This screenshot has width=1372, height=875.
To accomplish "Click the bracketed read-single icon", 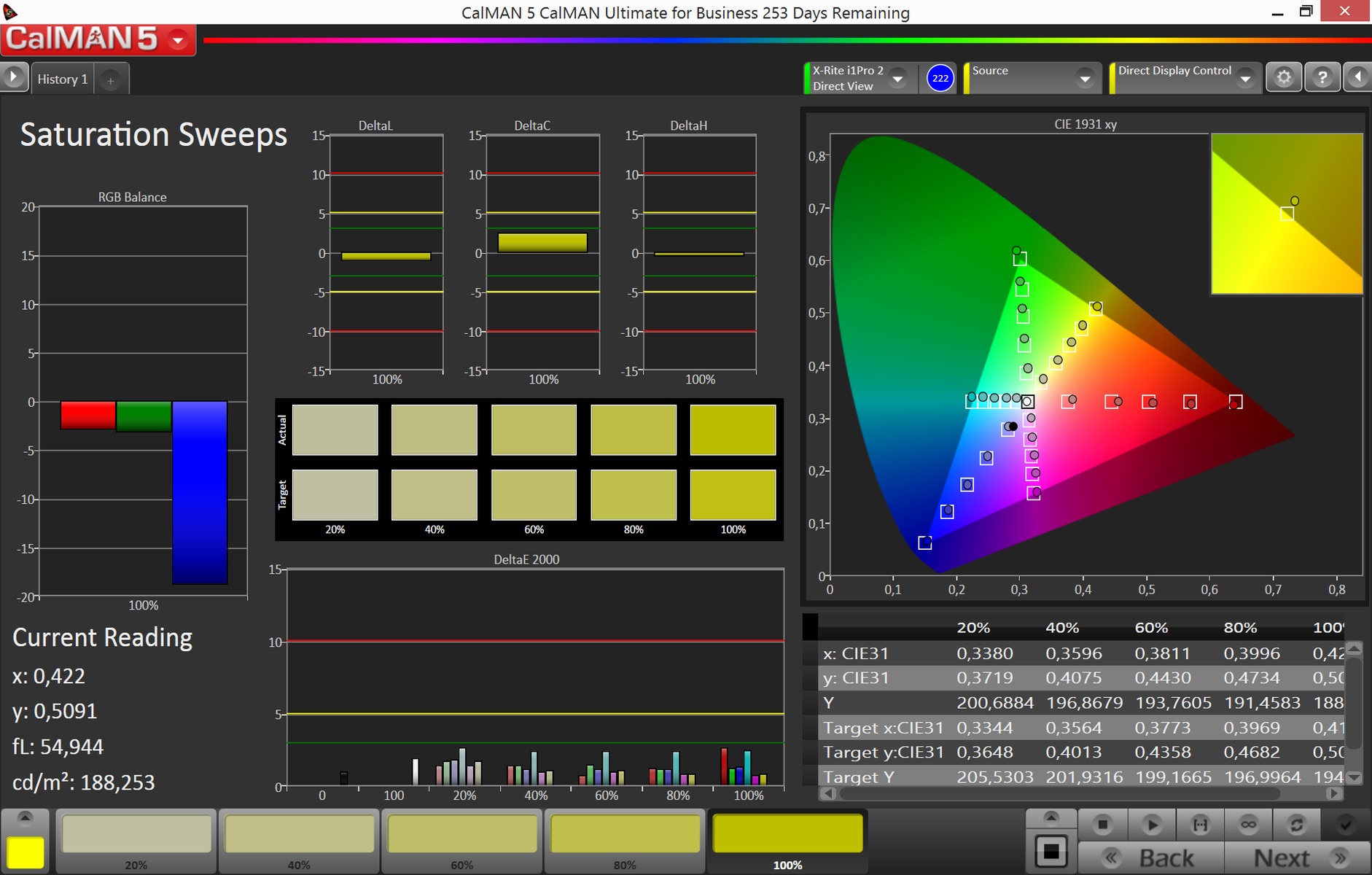I will click(x=1199, y=825).
